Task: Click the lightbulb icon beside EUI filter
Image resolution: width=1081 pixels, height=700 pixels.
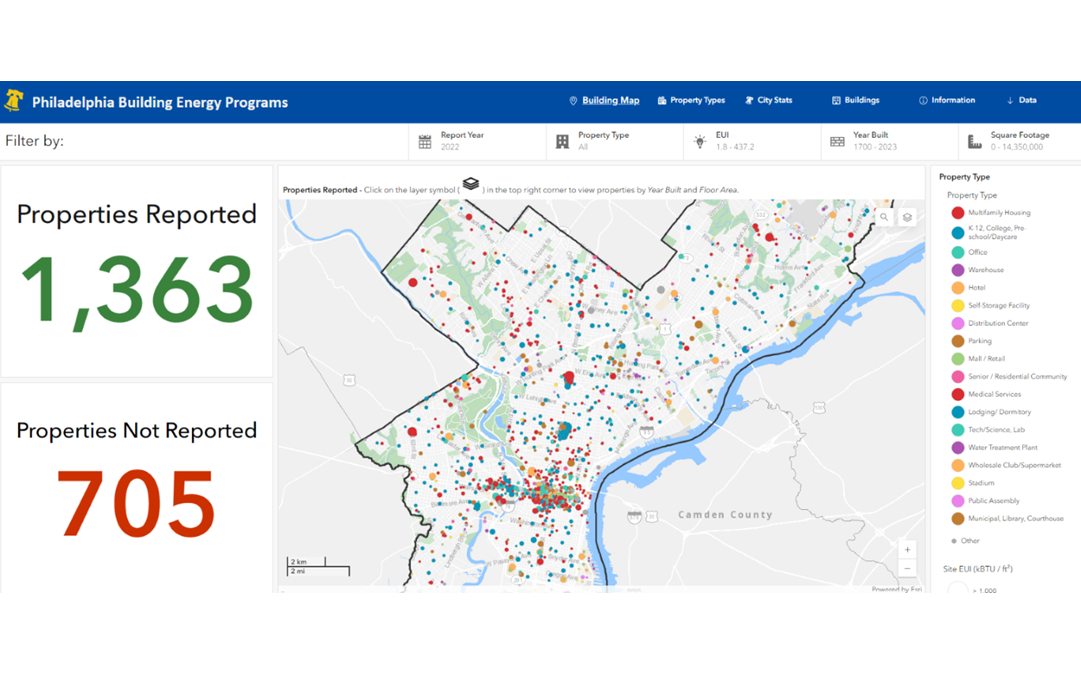Action: pos(699,139)
